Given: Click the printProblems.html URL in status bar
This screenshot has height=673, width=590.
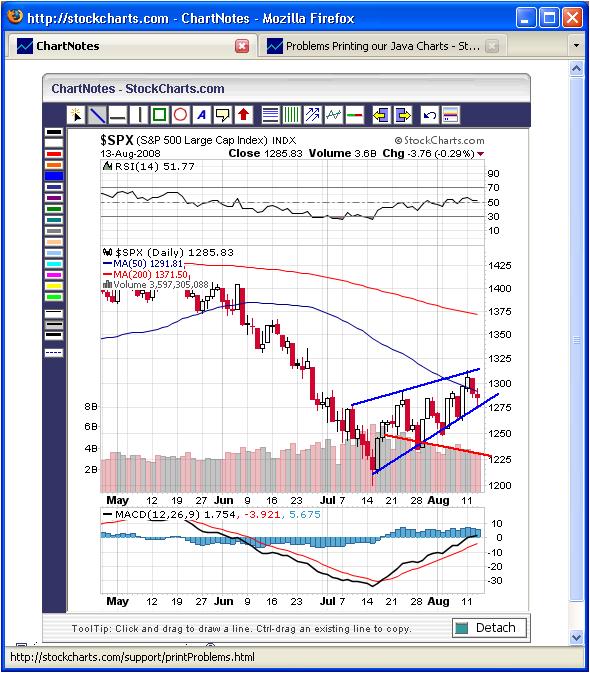Looking at the screenshot, I should 132,657.
